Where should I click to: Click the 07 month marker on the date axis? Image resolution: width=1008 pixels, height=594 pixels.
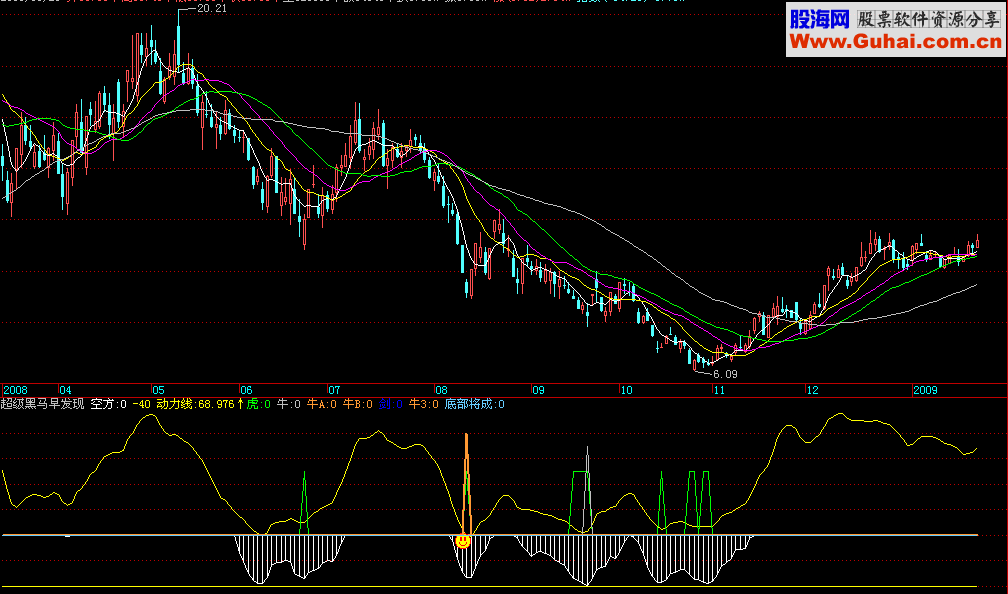[x=334, y=390]
